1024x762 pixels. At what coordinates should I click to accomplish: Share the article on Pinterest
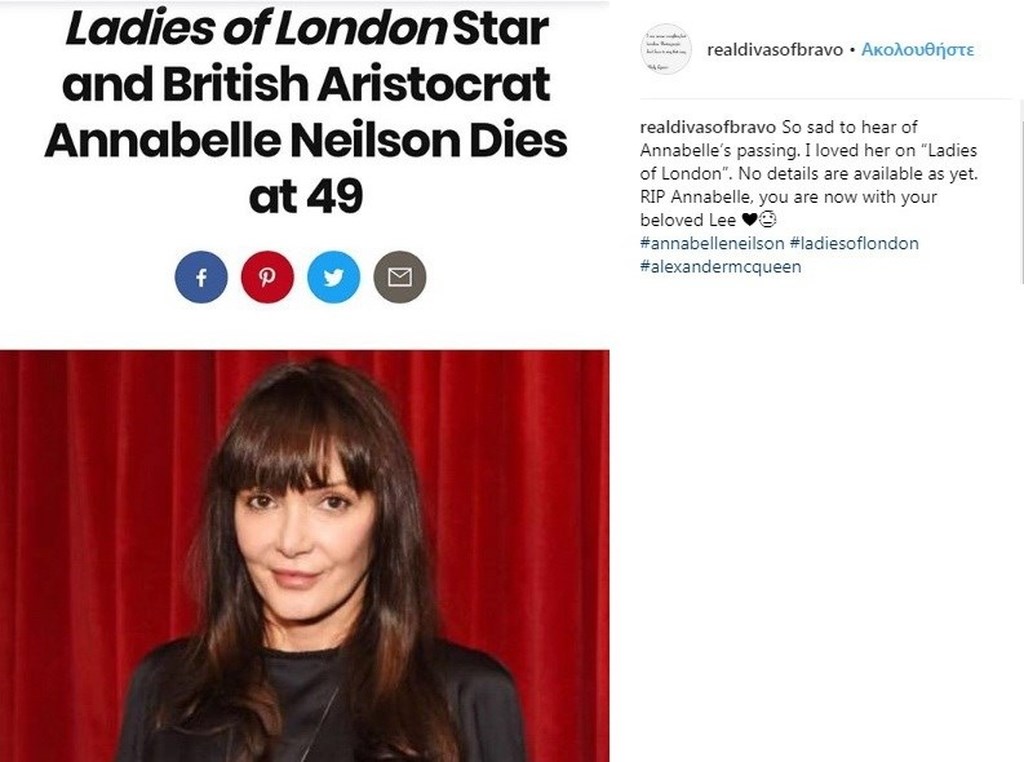[267, 277]
